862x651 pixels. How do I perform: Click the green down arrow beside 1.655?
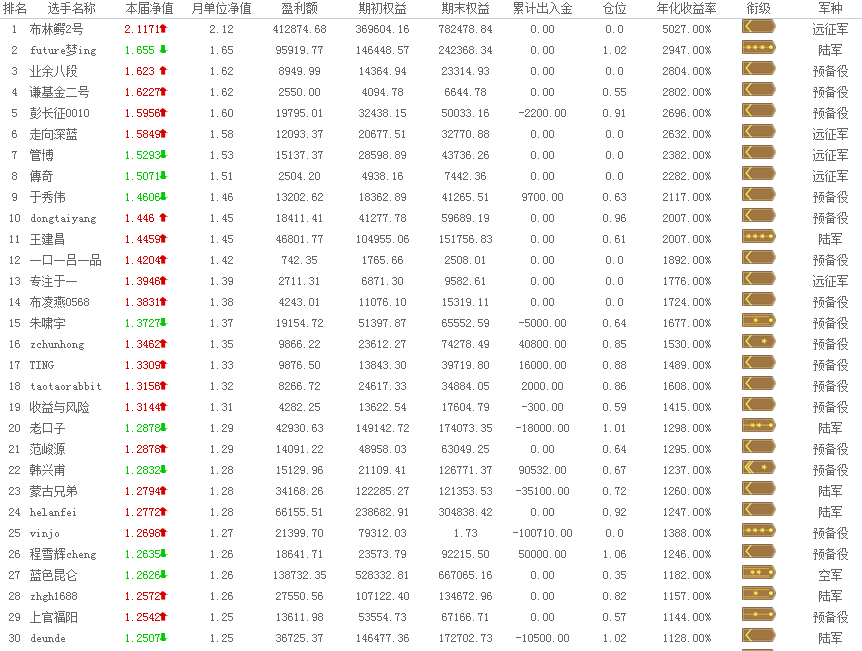163,49
